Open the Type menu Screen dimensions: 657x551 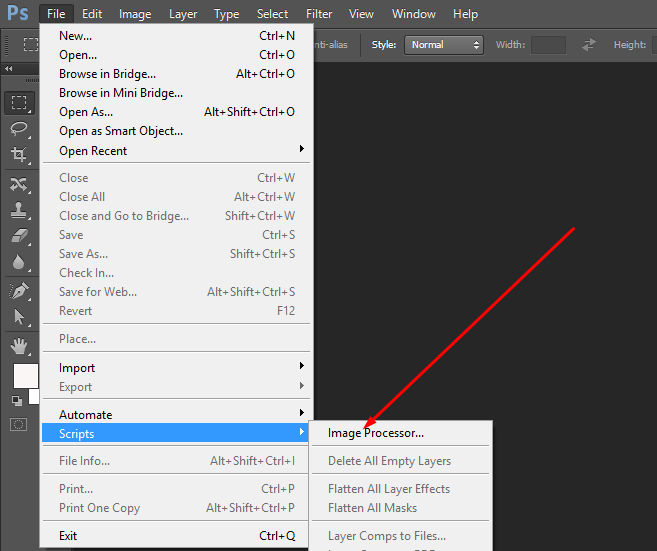tap(226, 14)
